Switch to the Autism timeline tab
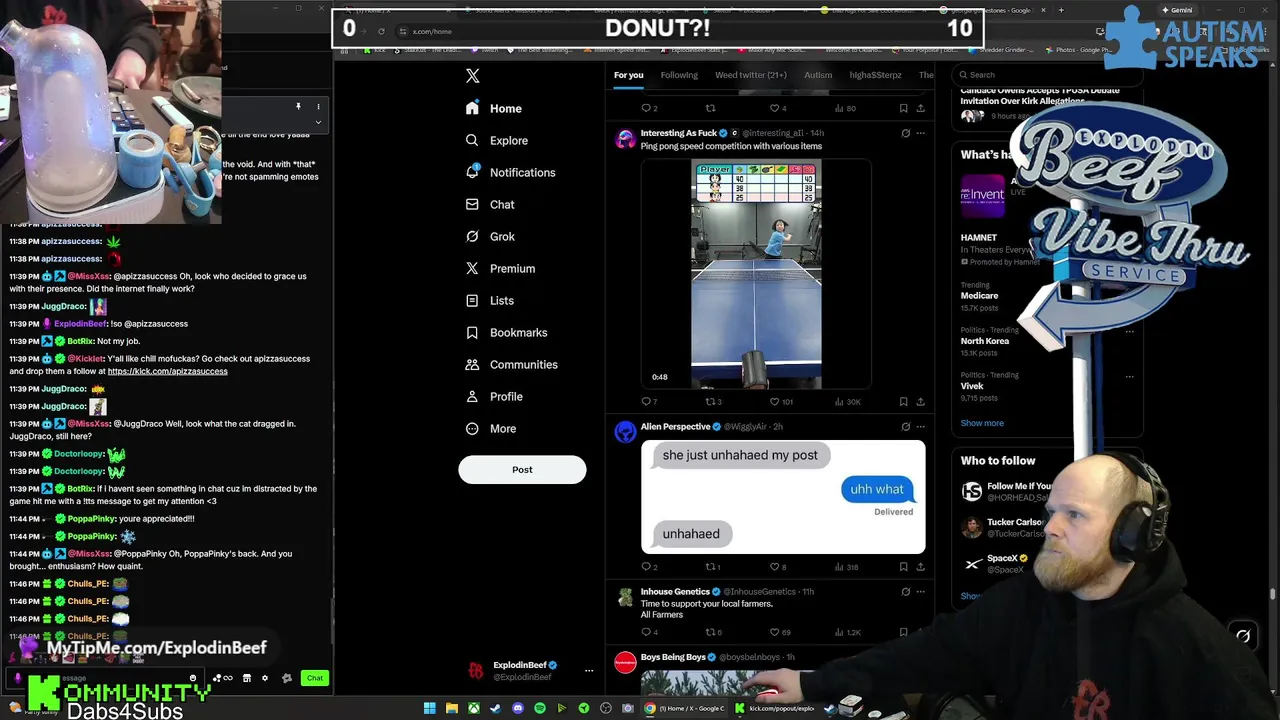Viewport: 1280px width, 720px height. click(x=818, y=75)
